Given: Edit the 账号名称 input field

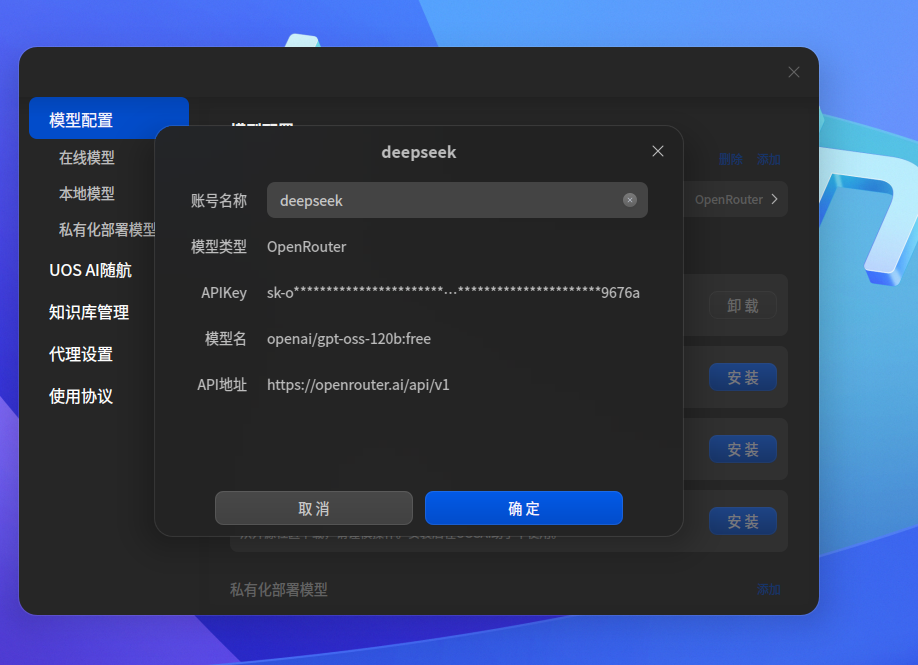Looking at the screenshot, I should pyautogui.click(x=457, y=200).
